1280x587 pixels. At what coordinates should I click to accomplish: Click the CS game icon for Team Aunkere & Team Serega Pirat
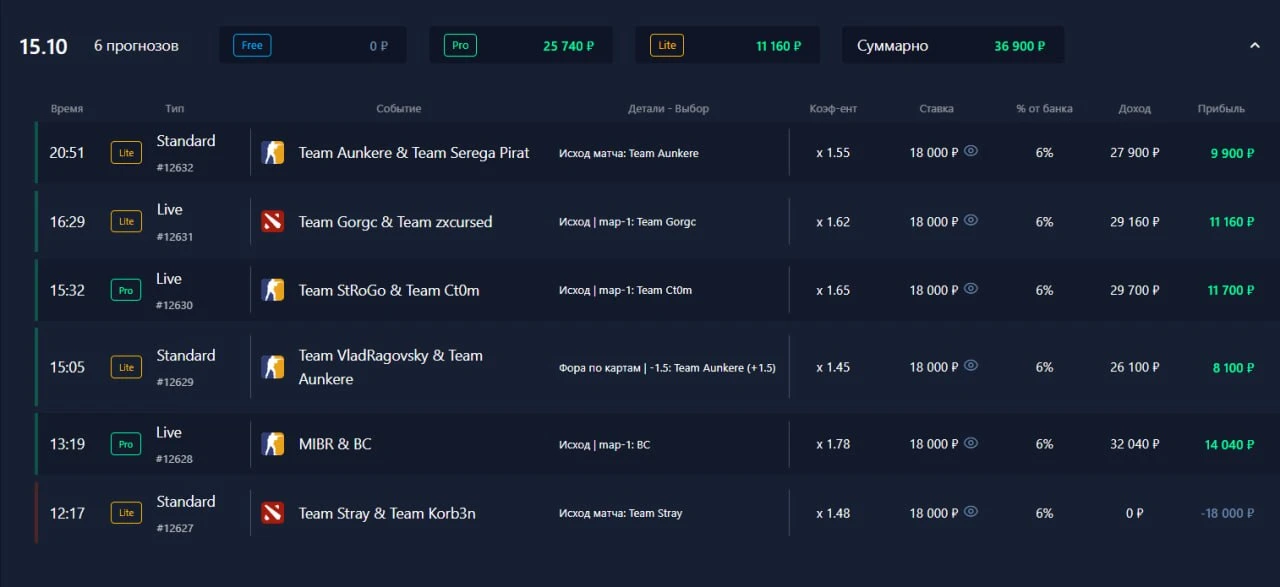(x=273, y=153)
